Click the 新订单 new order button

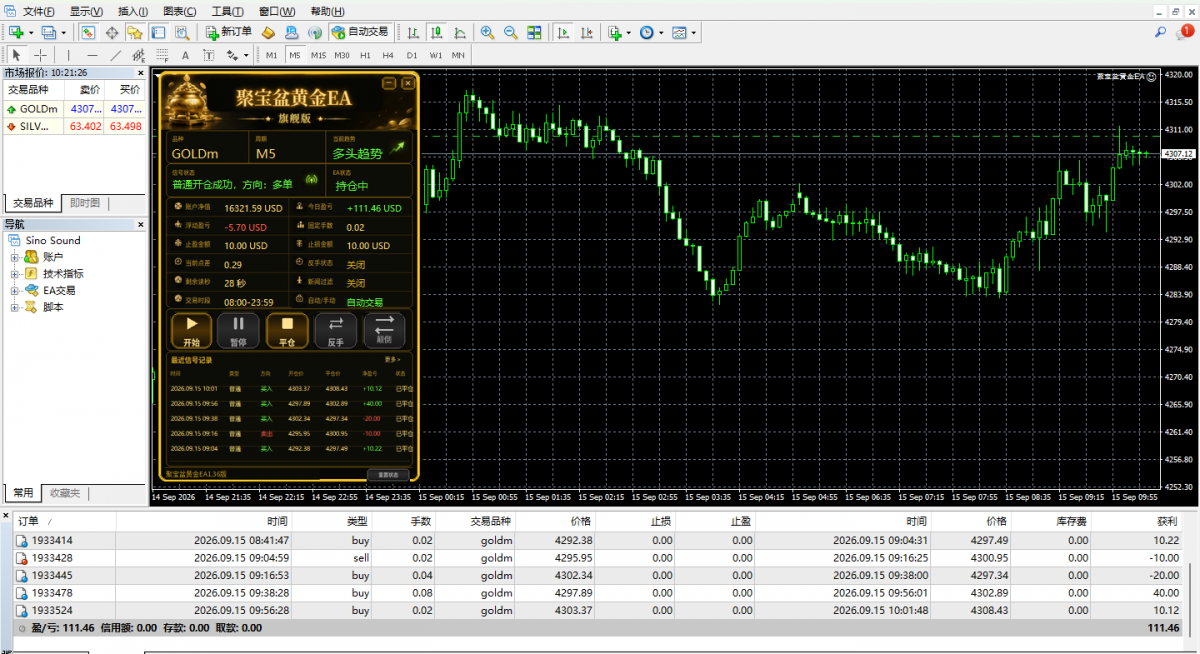click(x=229, y=32)
